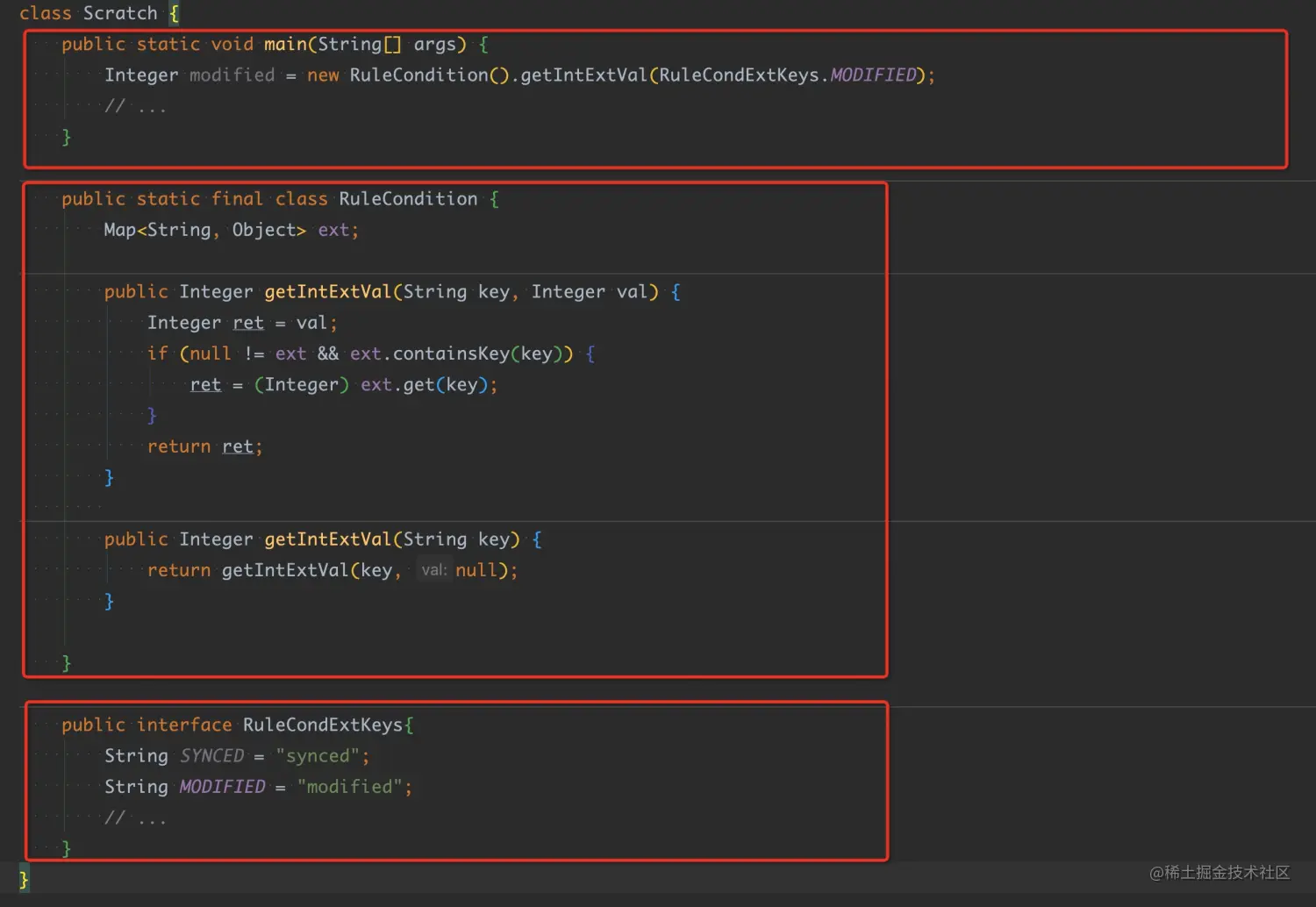The image size is (1316, 907).
Task: Click the "modified" string literal
Action: click(349, 787)
